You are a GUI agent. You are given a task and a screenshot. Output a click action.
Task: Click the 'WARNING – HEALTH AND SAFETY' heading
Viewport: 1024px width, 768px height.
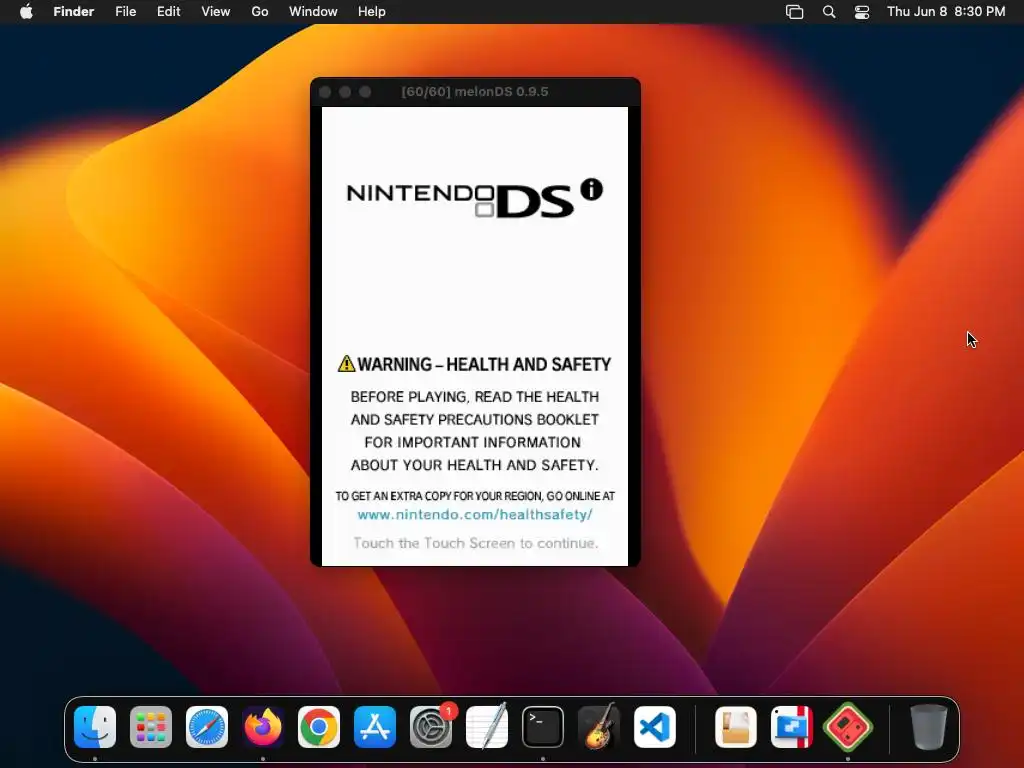[484, 364]
